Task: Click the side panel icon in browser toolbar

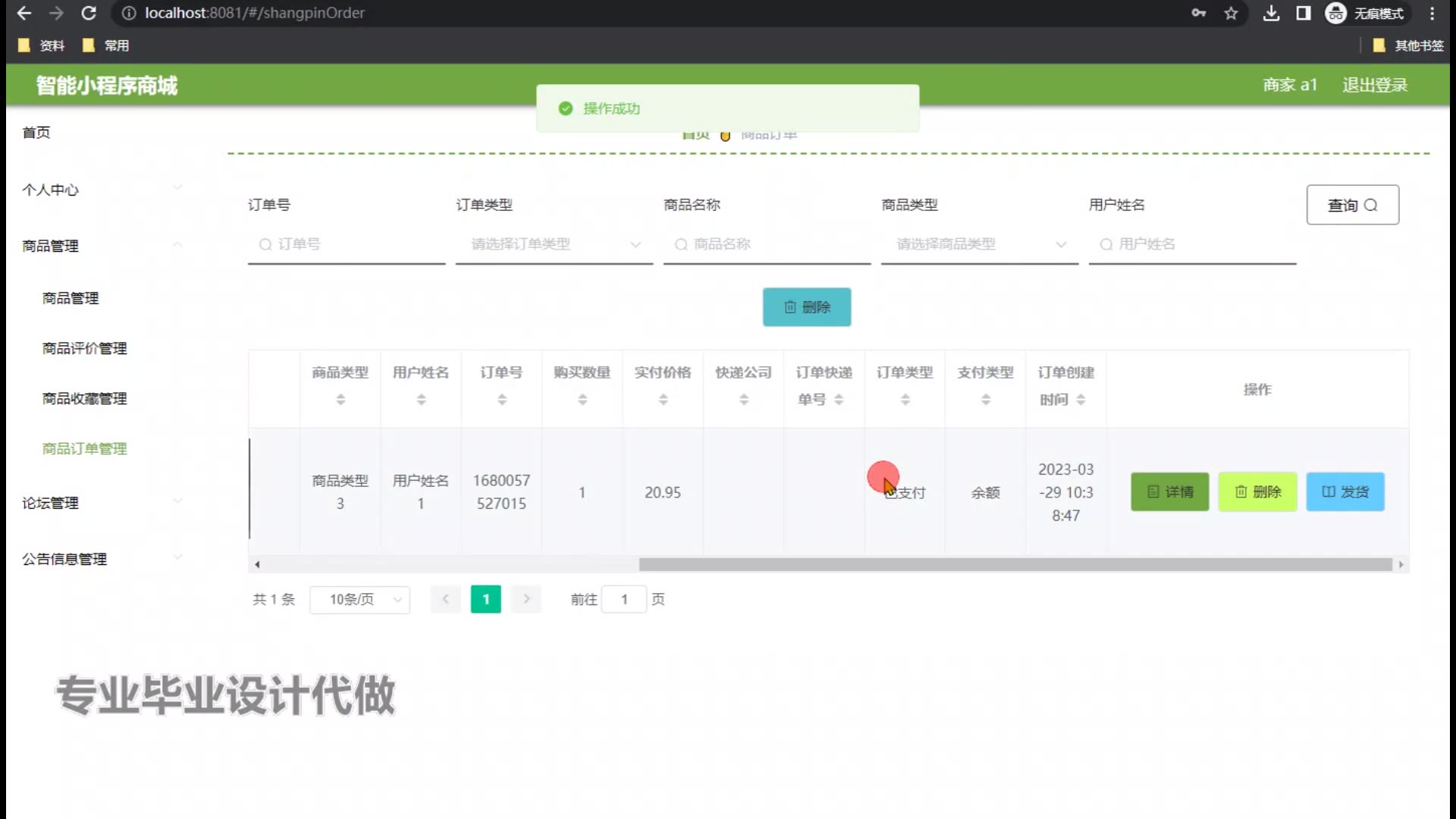Action: [x=1304, y=13]
